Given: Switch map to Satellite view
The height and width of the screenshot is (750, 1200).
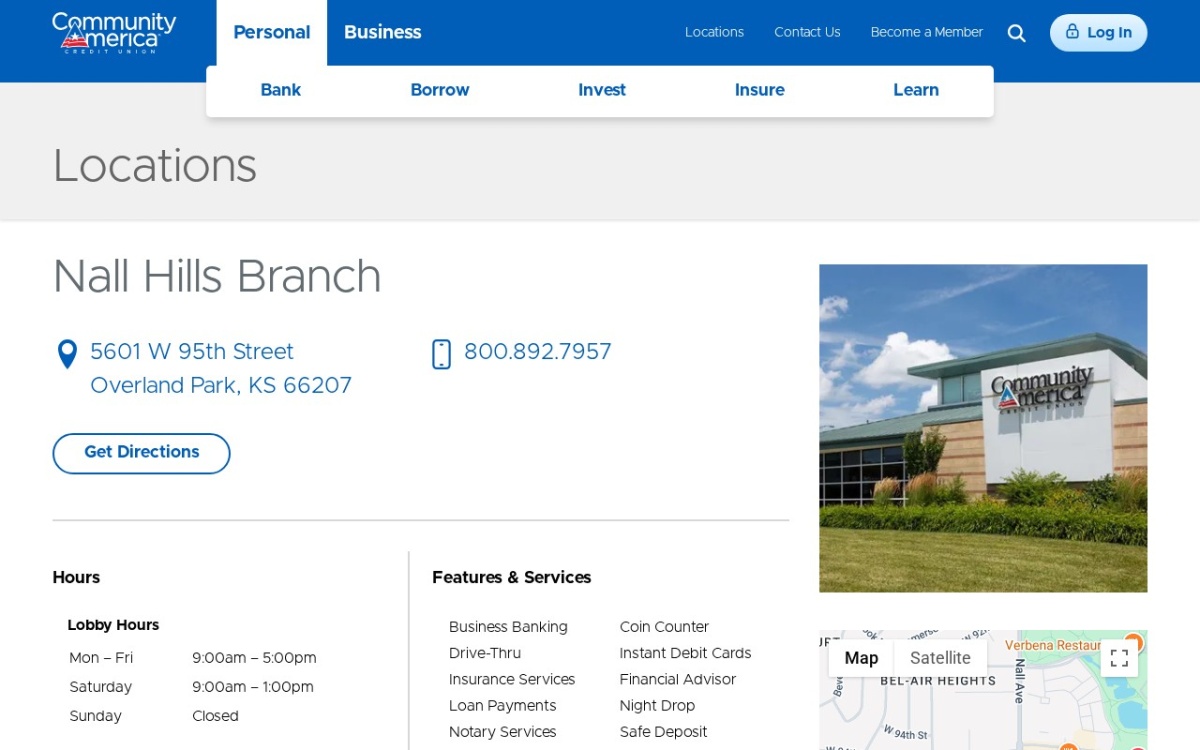Looking at the screenshot, I should click(x=940, y=658).
